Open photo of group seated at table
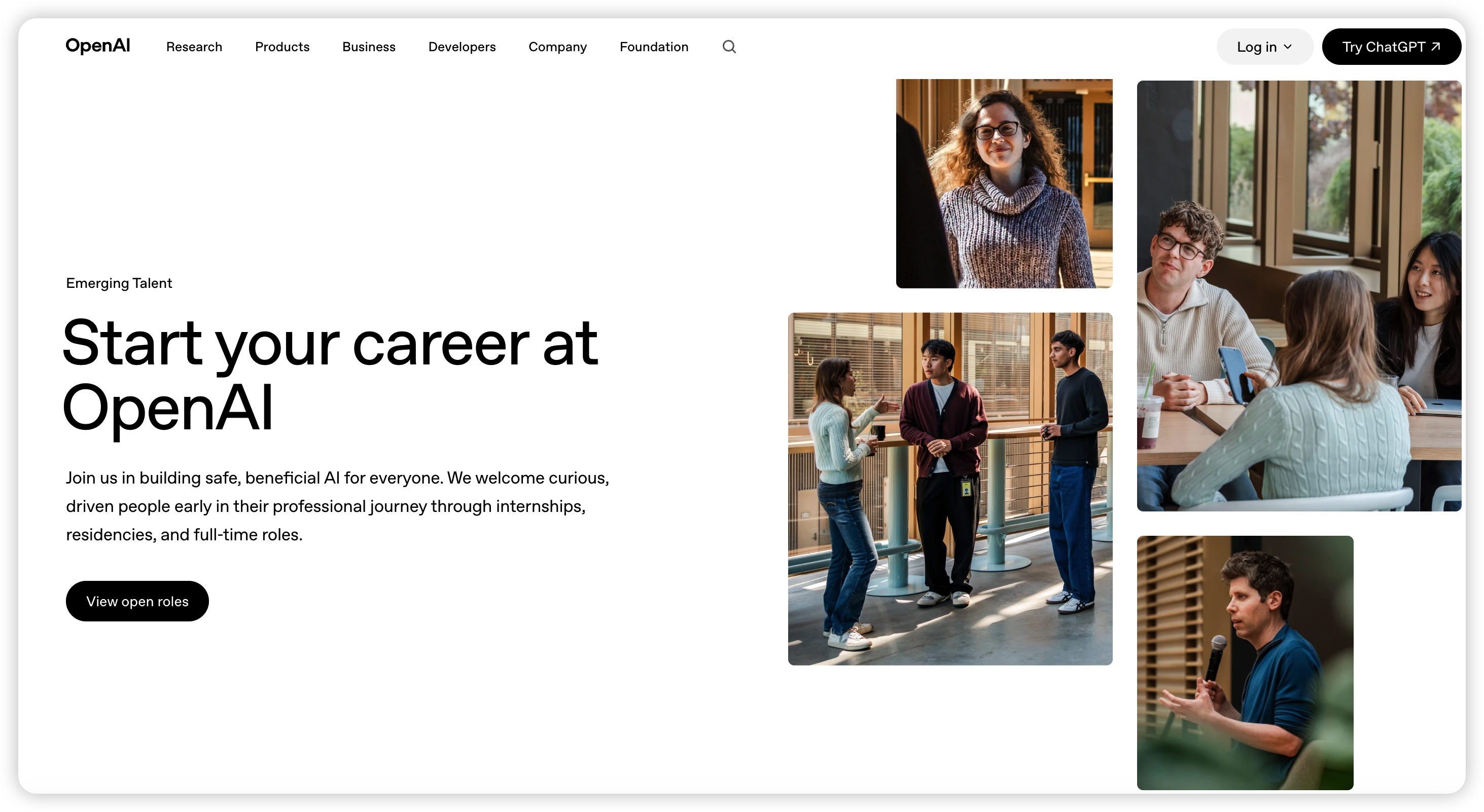Screen dimensions: 1484x812 pyautogui.click(x=1299, y=296)
